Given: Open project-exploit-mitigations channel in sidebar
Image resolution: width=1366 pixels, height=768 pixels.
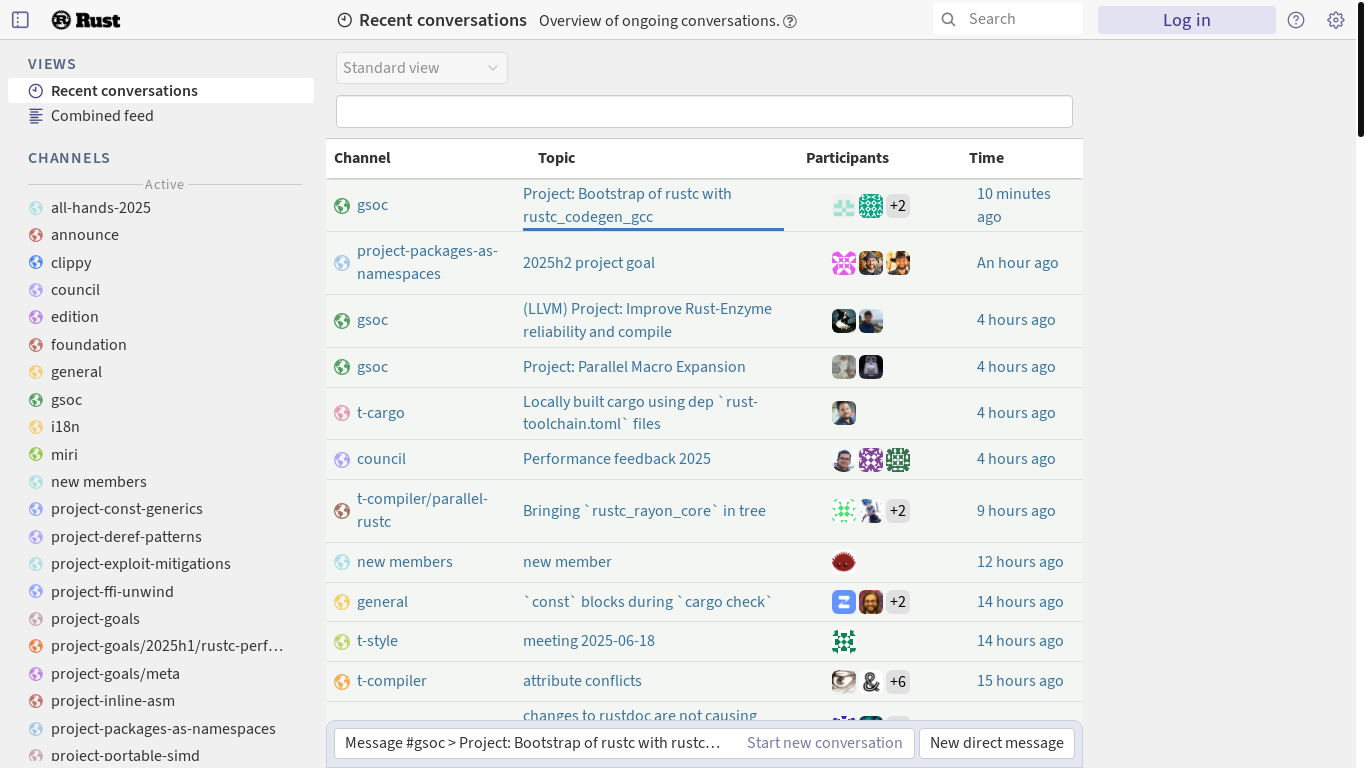Looking at the screenshot, I should [141, 564].
